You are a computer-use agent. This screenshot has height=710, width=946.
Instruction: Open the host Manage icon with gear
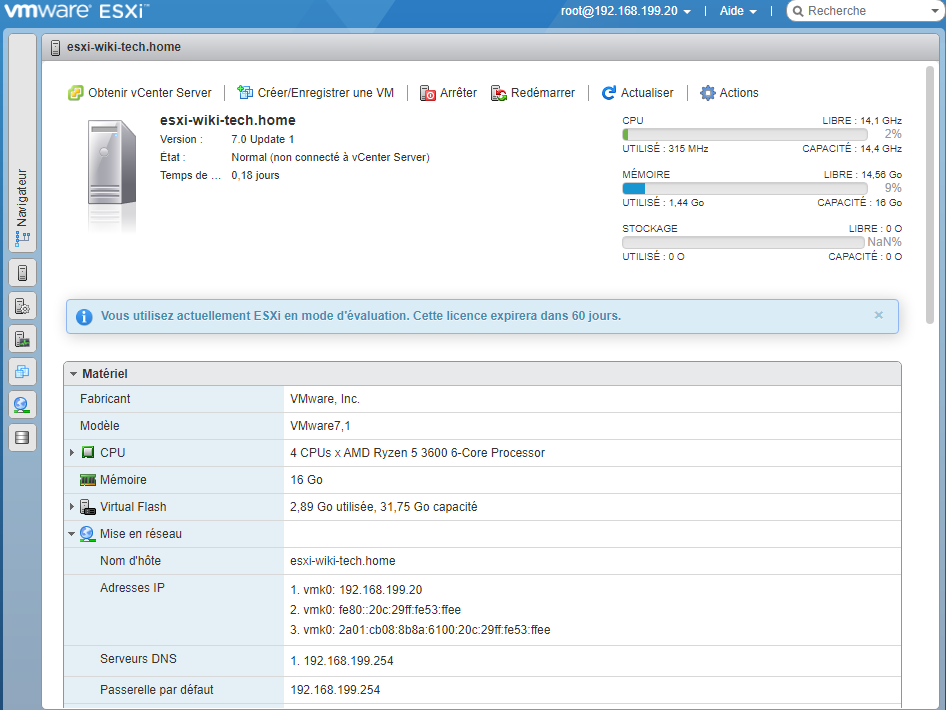22,306
